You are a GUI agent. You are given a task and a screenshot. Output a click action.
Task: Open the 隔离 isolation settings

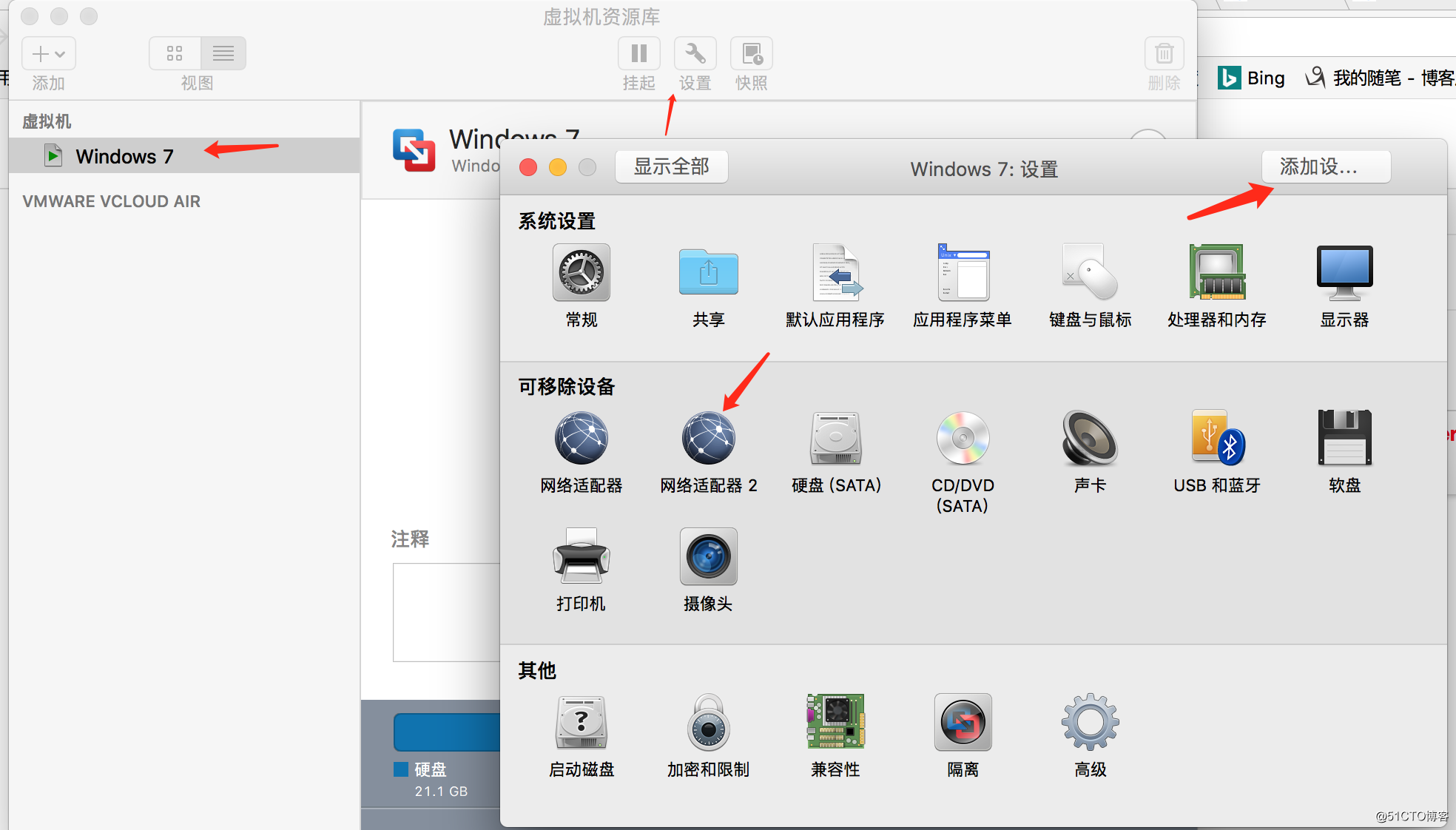point(963,723)
